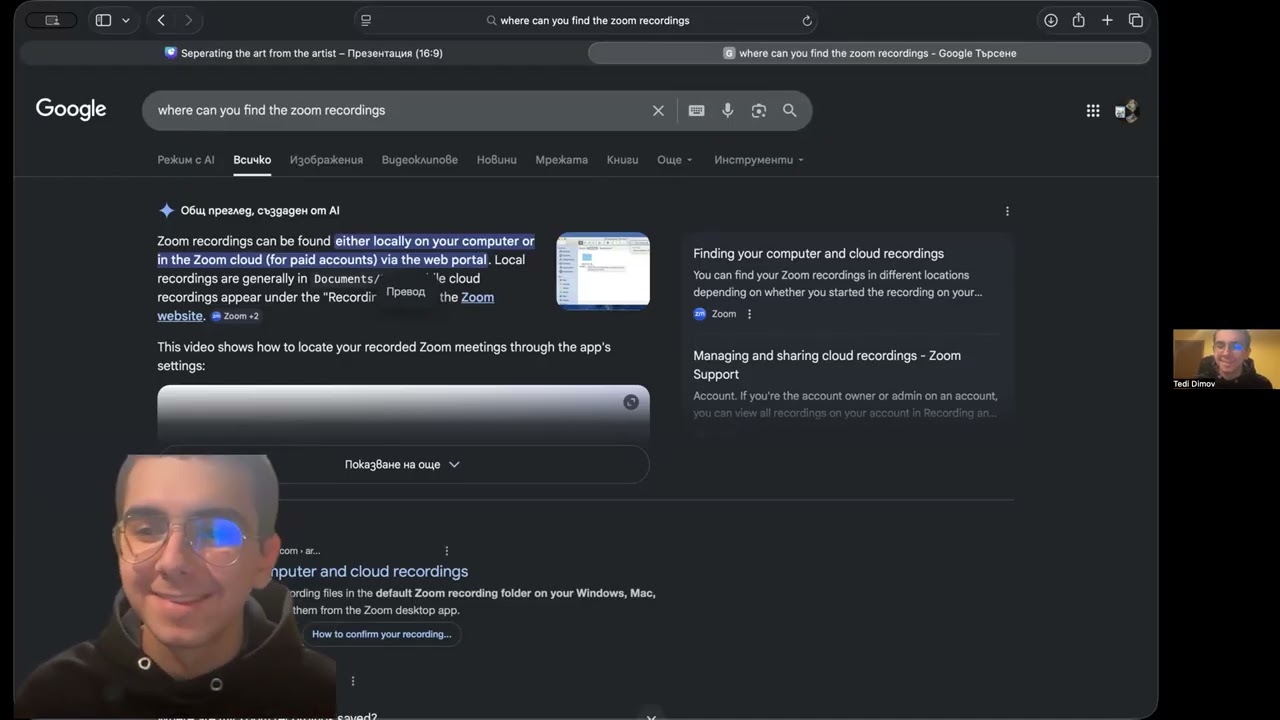This screenshot has width=1280, height=720.
Task: Click the Safari share icon
Action: coord(1079,20)
